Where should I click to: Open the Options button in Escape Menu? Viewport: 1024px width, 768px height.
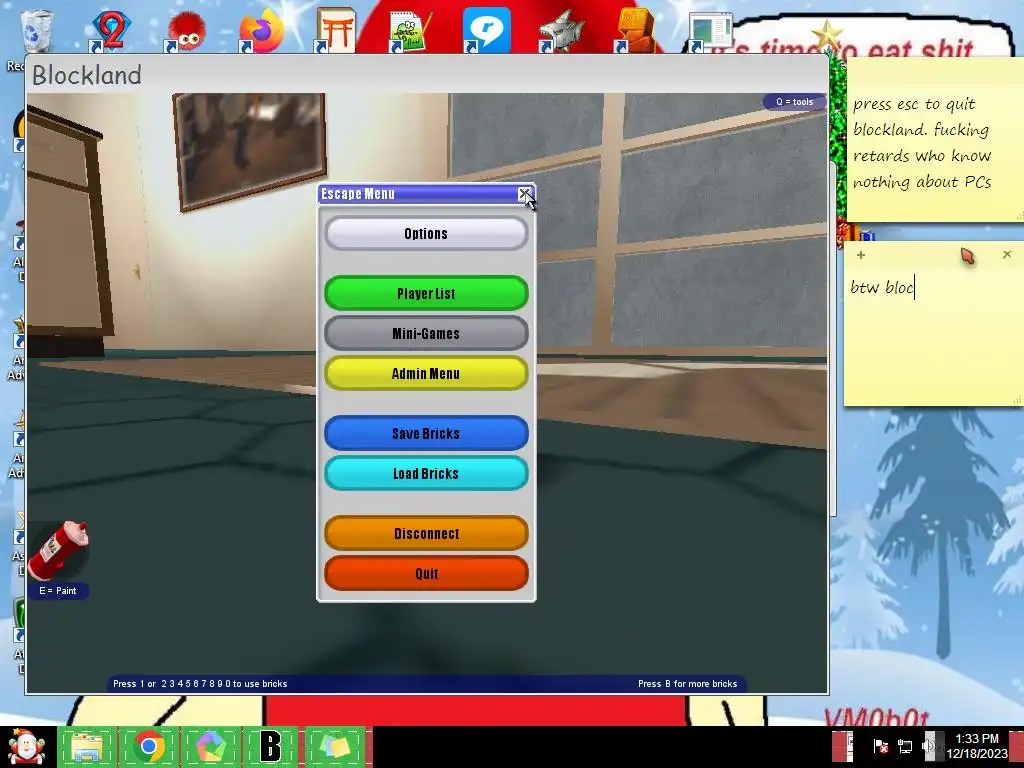pos(426,233)
